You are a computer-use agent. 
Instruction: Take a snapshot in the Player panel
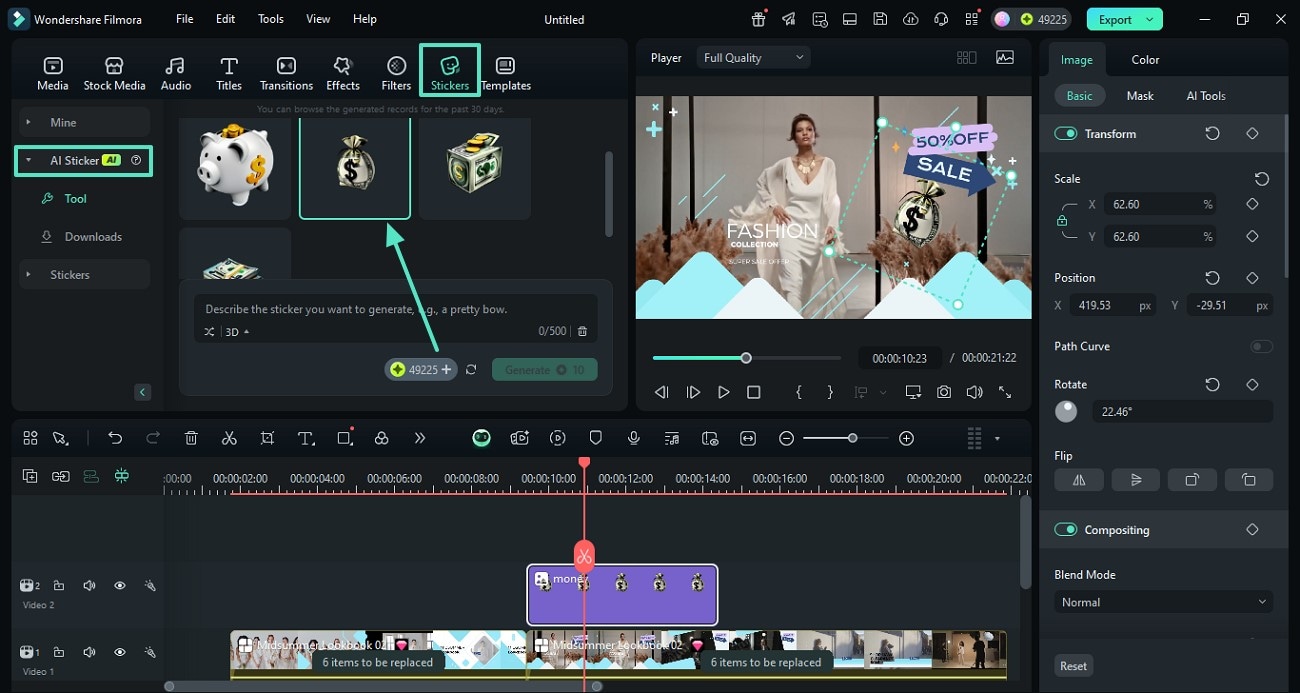click(943, 392)
